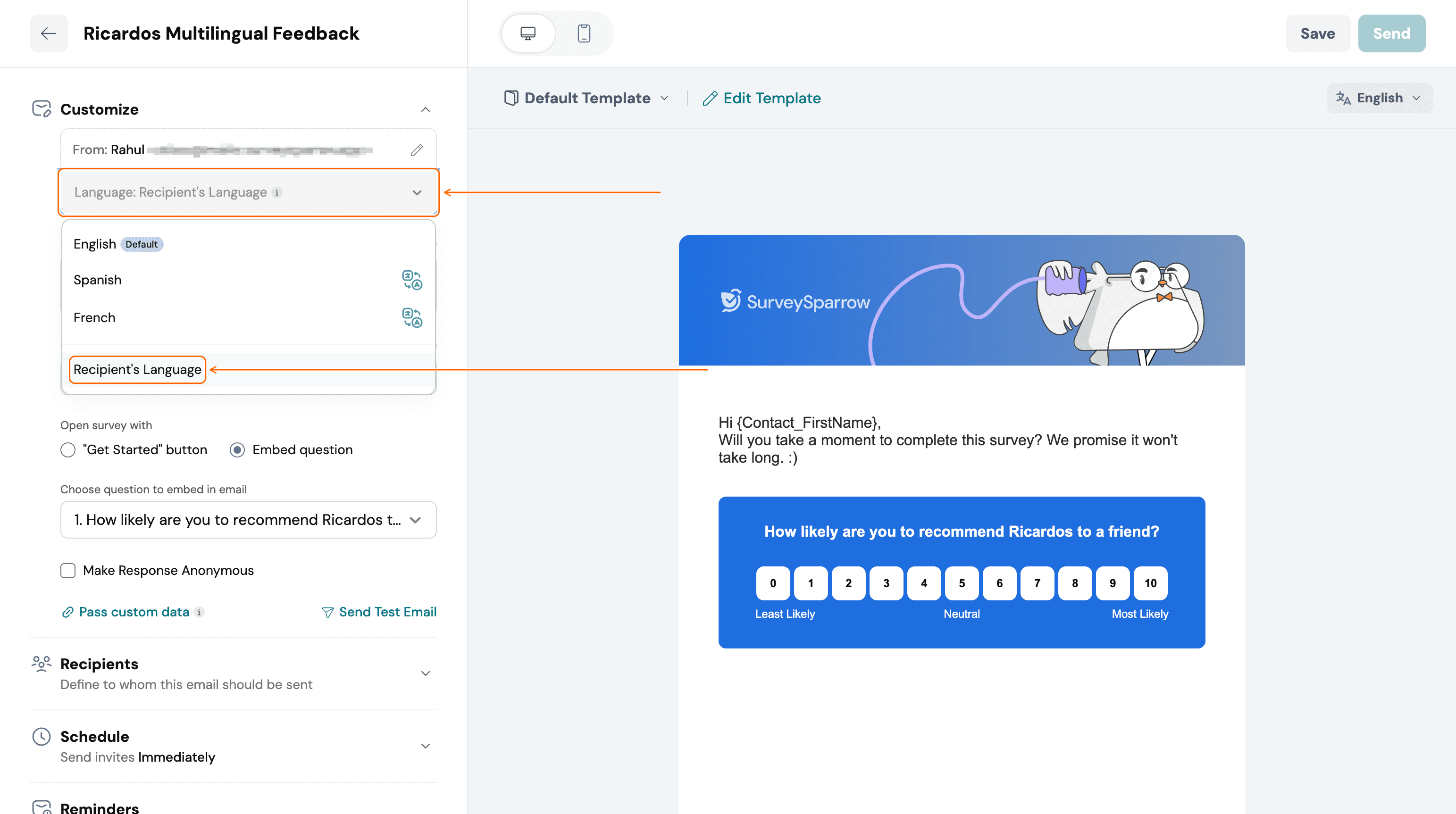This screenshot has height=814, width=1456.
Task: Click info icon beside Pass custom data
Action: tap(199, 612)
